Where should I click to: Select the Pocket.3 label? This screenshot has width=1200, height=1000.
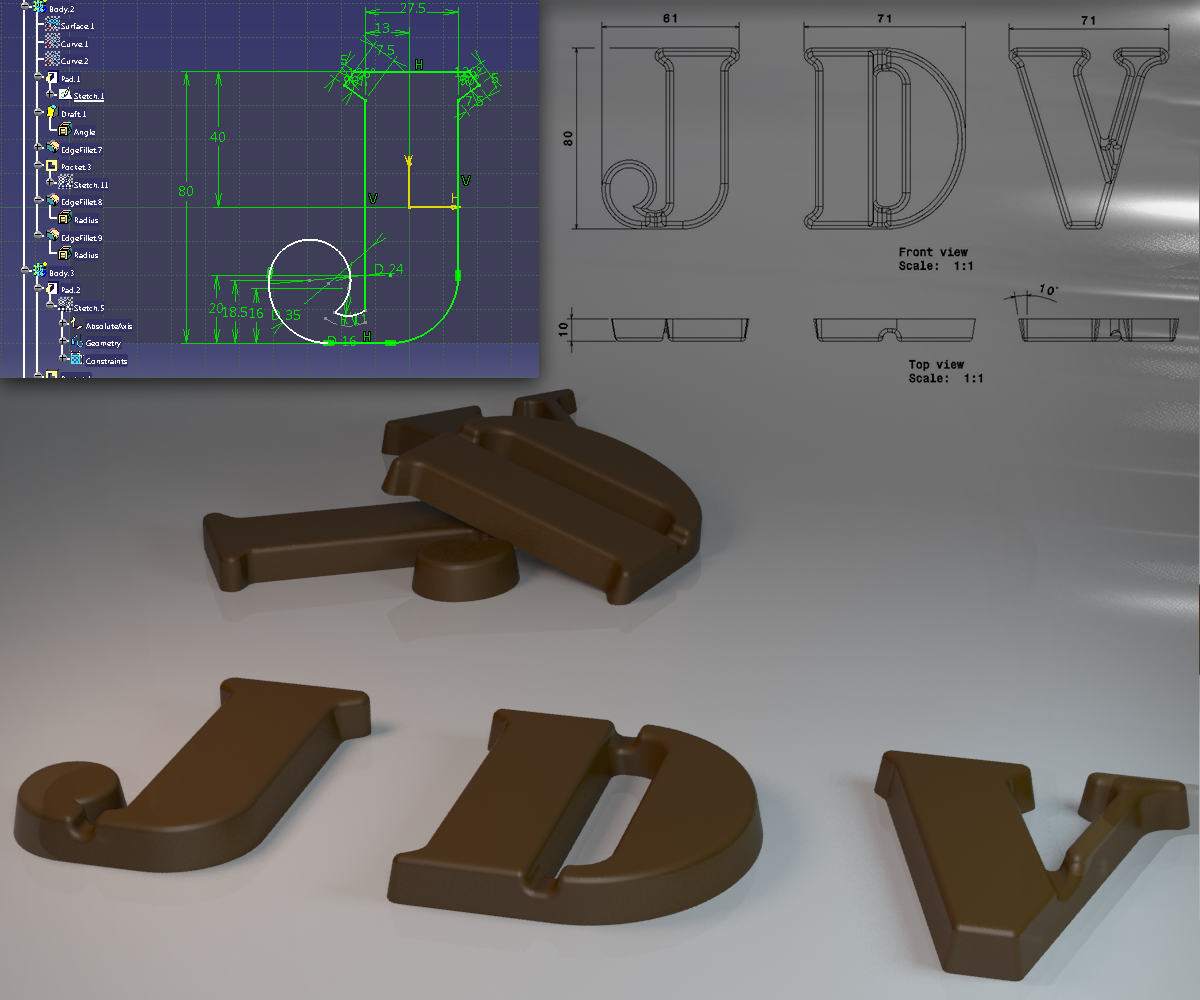coord(75,167)
